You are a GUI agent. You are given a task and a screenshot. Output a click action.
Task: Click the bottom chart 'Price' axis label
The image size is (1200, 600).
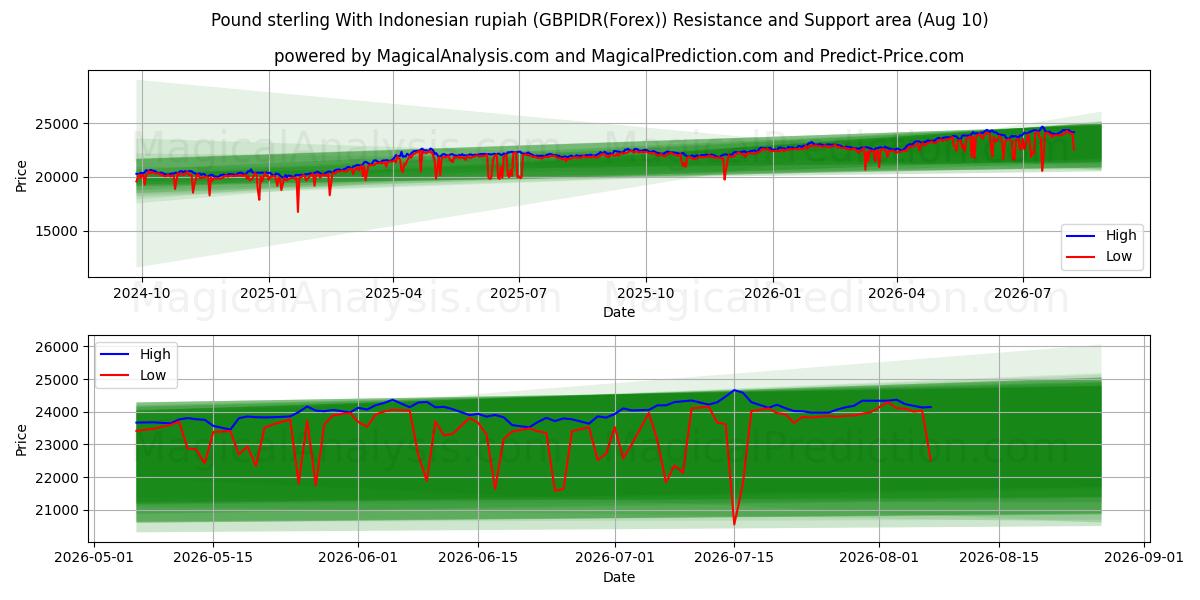coord(22,438)
